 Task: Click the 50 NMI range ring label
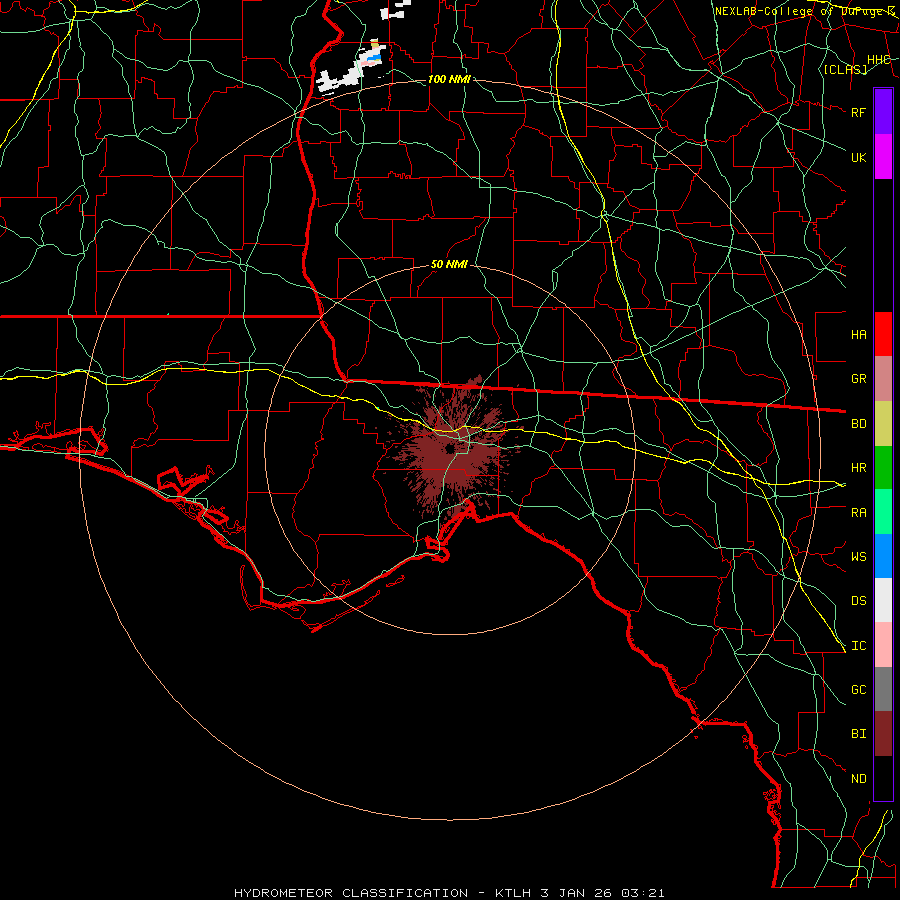pyautogui.click(x=449, y=265)
